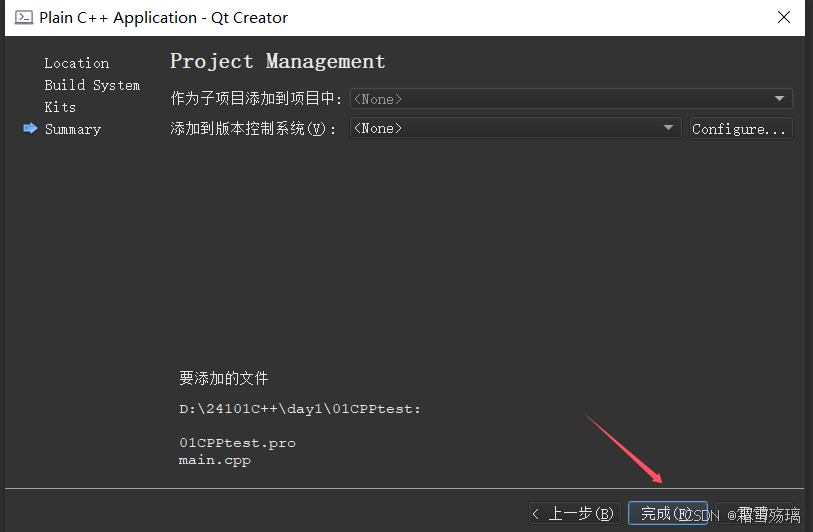Click the path D:\24101C++\day1\01CPPtest:

300,409
